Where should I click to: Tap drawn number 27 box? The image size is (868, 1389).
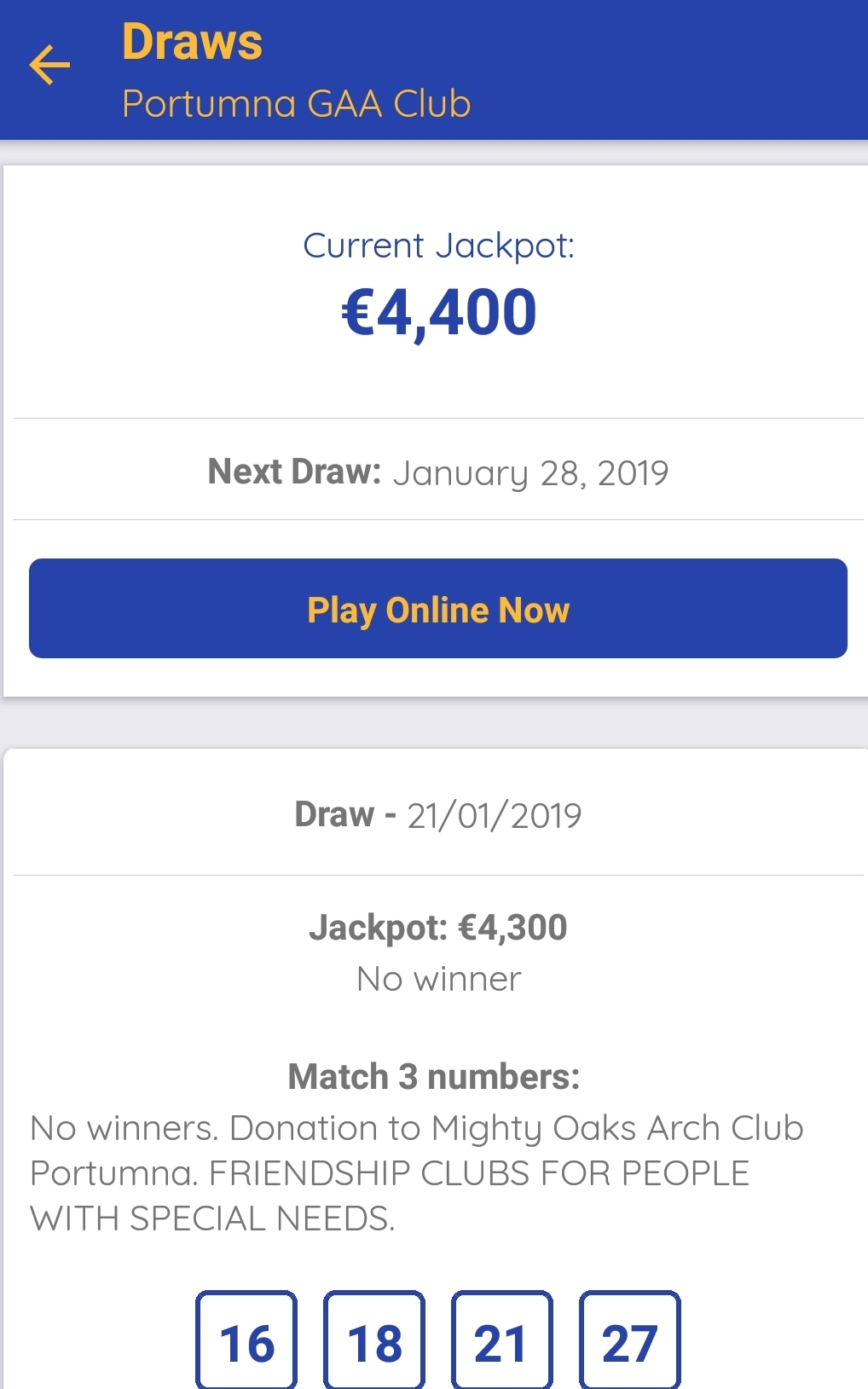pyautogui.click(x=629, y=1341)
